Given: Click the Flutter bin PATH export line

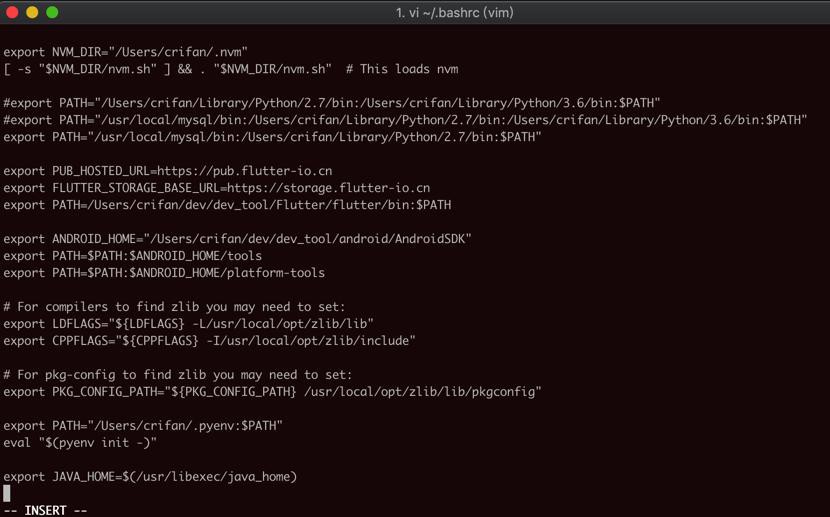Looking at the screenshot, I should coord(227,205).
